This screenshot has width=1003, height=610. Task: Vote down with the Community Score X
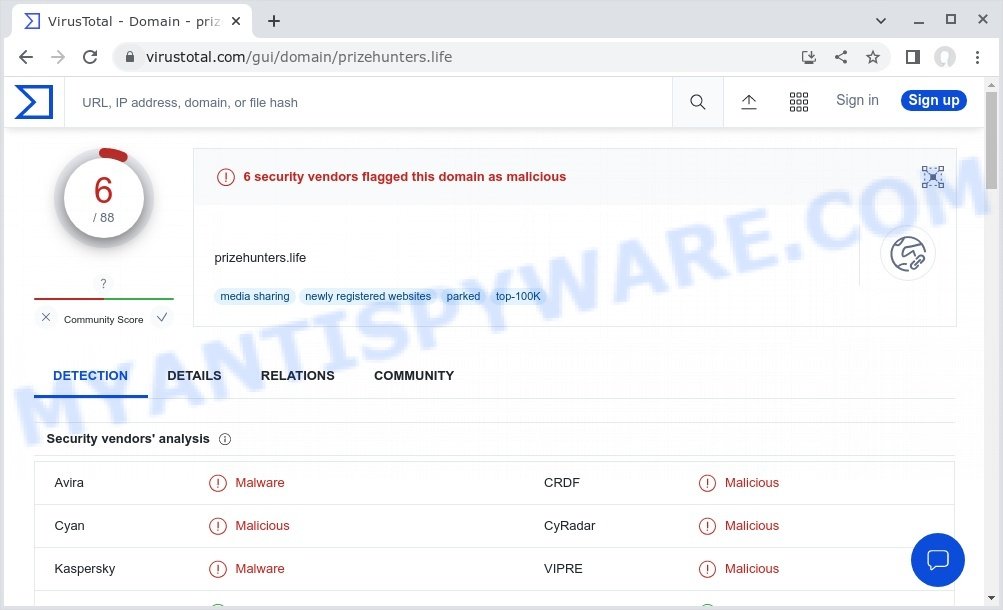46,317
